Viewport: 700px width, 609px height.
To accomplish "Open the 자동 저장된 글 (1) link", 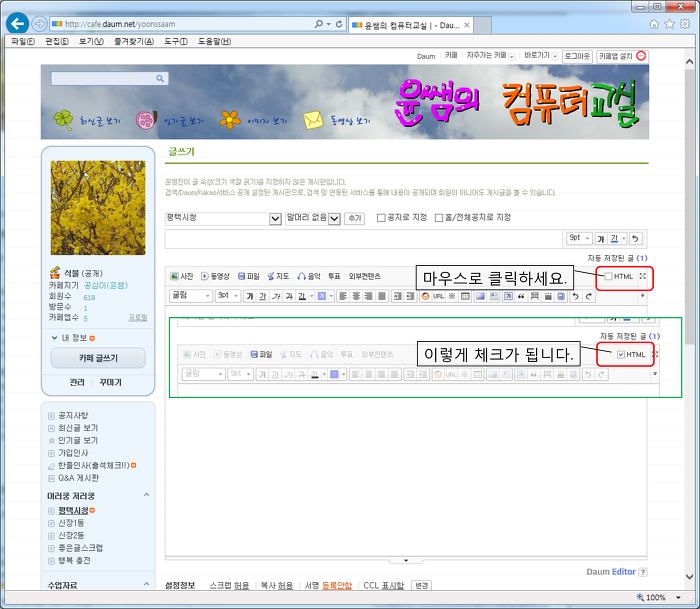I will (617, 258).
